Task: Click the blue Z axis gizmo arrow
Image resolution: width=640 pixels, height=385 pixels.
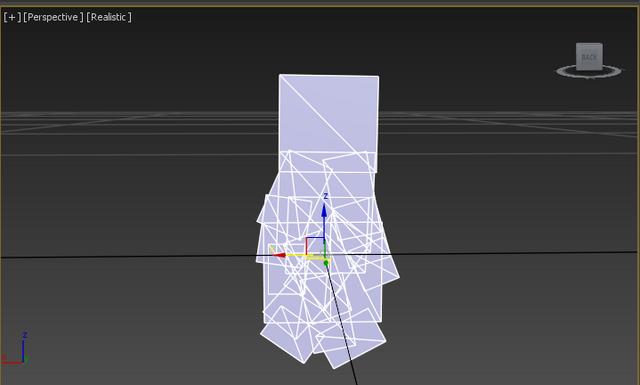Action: [x=324, y=210]
